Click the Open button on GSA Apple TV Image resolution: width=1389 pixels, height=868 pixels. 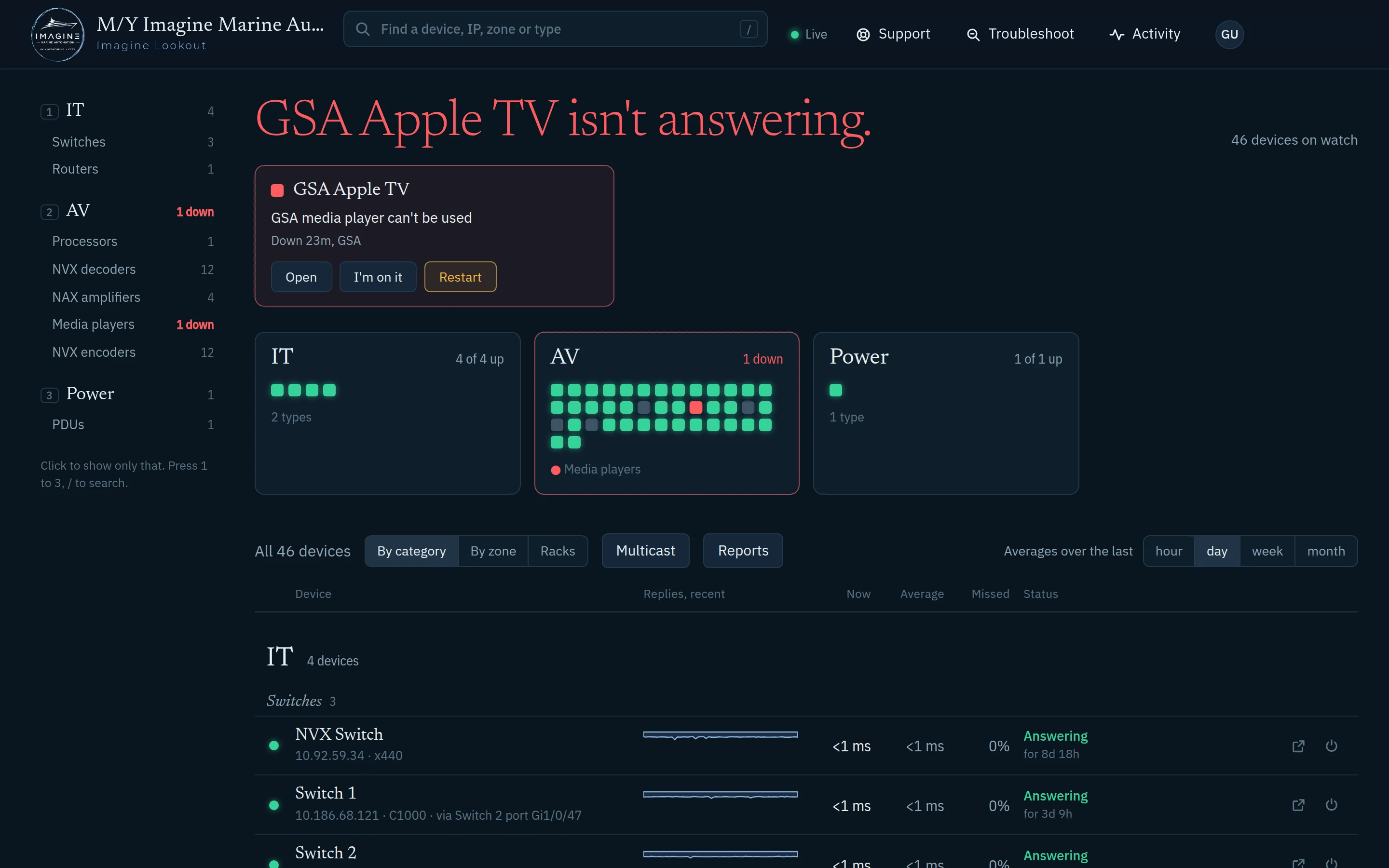coord(301,277)
